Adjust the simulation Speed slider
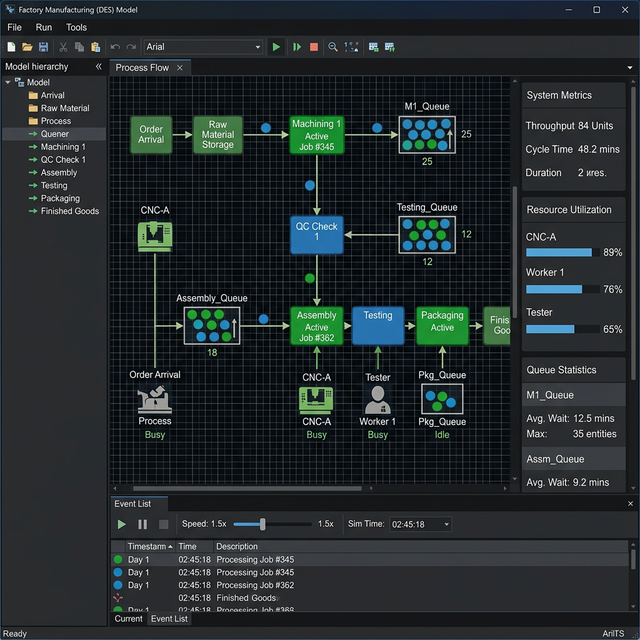This screenshot has height=640, width=640. [x=263, y=524]
